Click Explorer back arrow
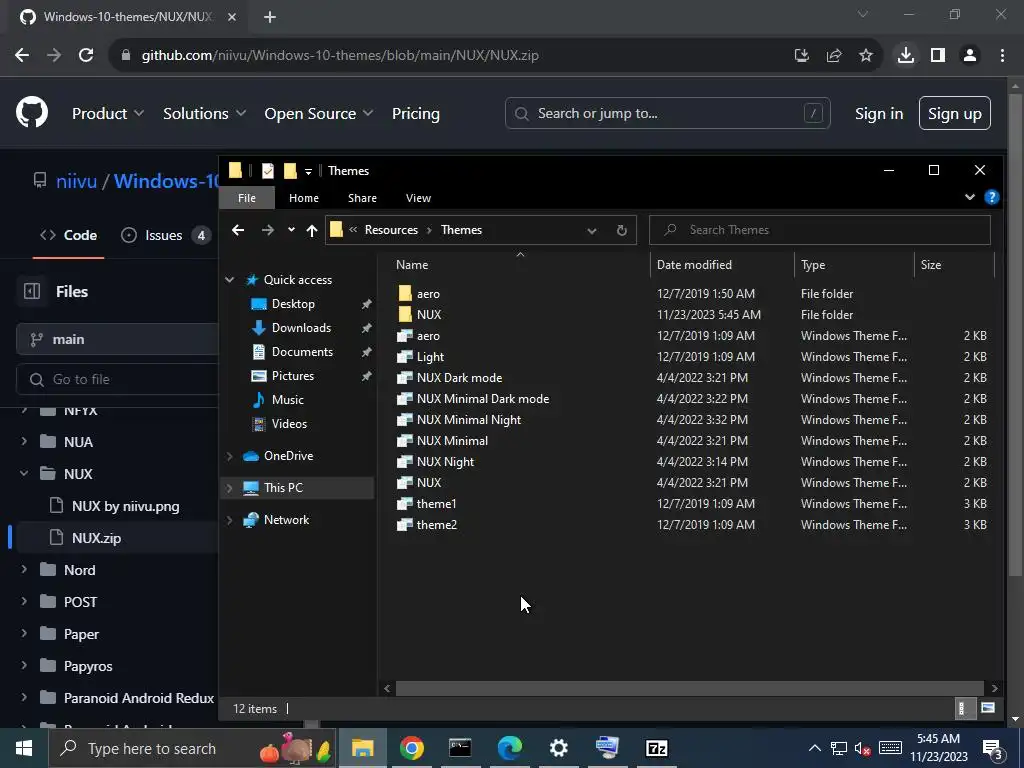The height and width of the screenshot is (768, 1024). [x=238, y=230]
